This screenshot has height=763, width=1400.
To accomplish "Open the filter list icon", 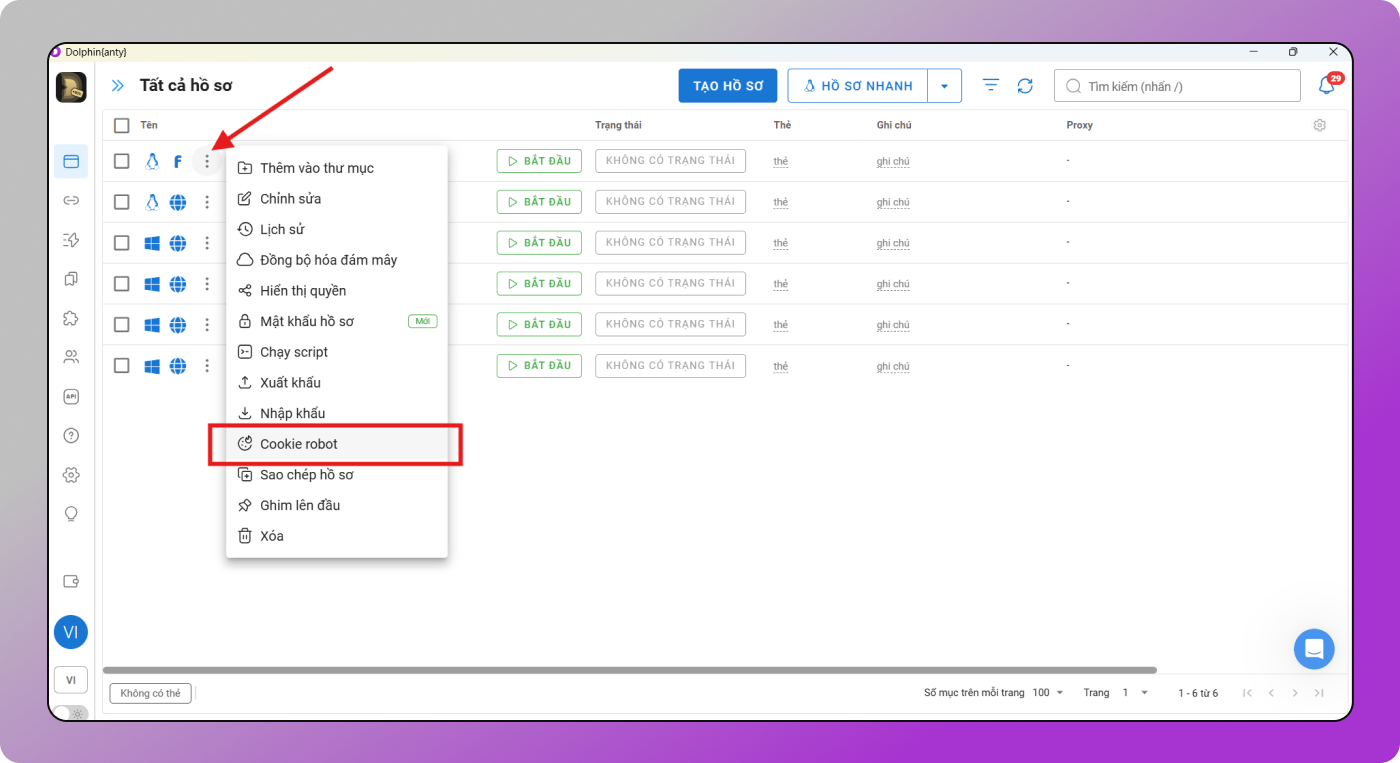I will pos(991,86).
